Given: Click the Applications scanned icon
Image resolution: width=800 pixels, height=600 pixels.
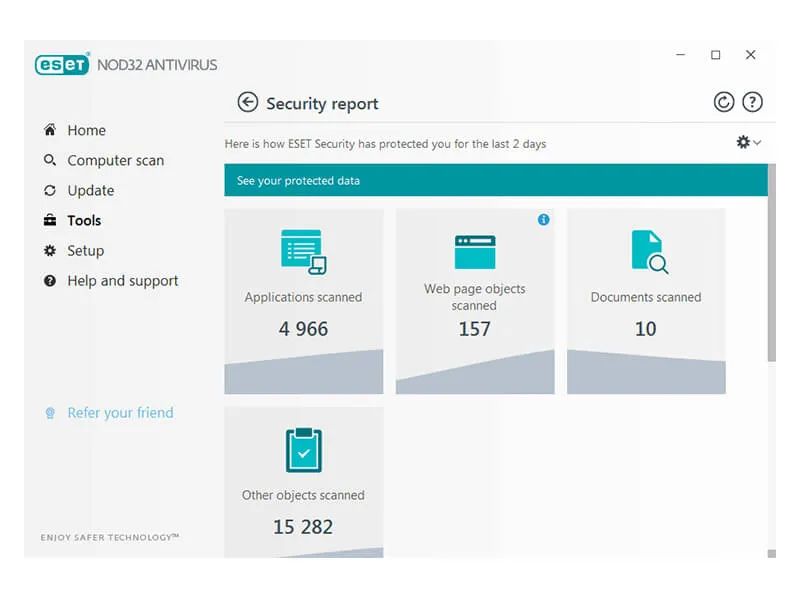Looking at the screenshot, I should [x=304, y=252].
